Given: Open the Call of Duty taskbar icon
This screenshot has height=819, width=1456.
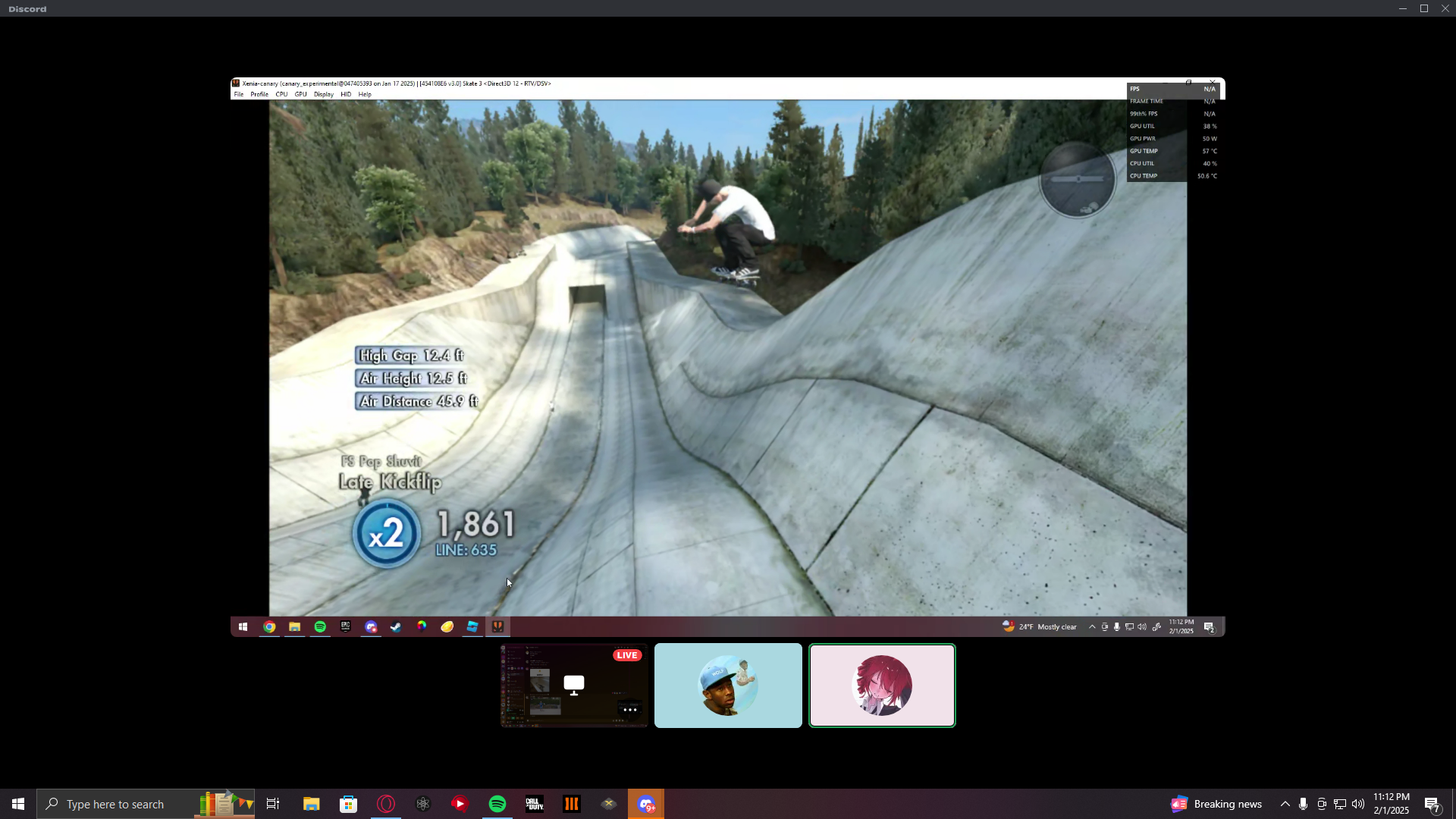Looking at the screenshot, I should click(535, 804).
